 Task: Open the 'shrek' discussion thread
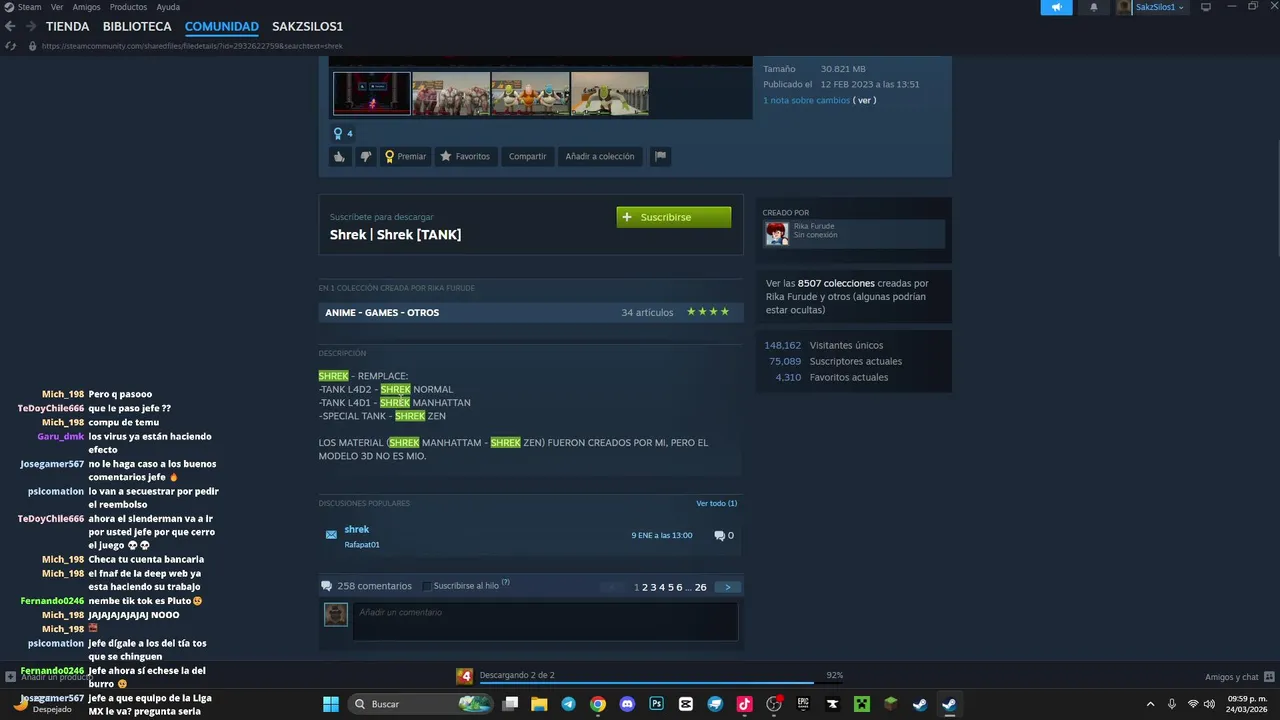[x=357, y=529]
